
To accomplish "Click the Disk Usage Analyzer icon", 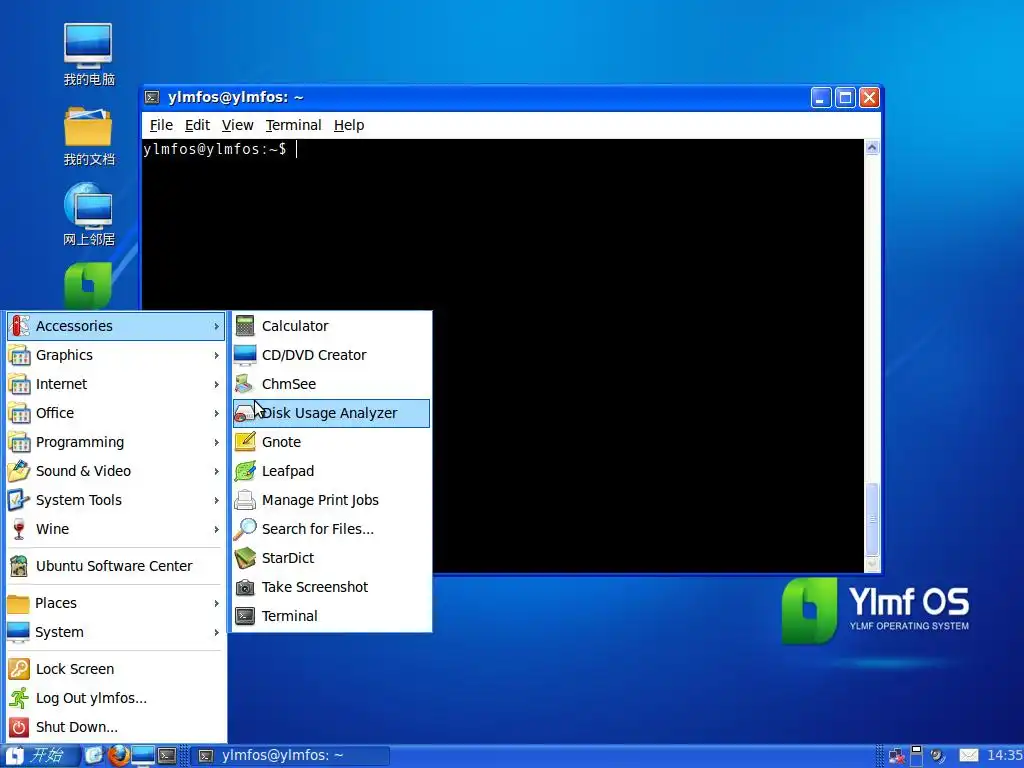I will [x=244, y=413].
